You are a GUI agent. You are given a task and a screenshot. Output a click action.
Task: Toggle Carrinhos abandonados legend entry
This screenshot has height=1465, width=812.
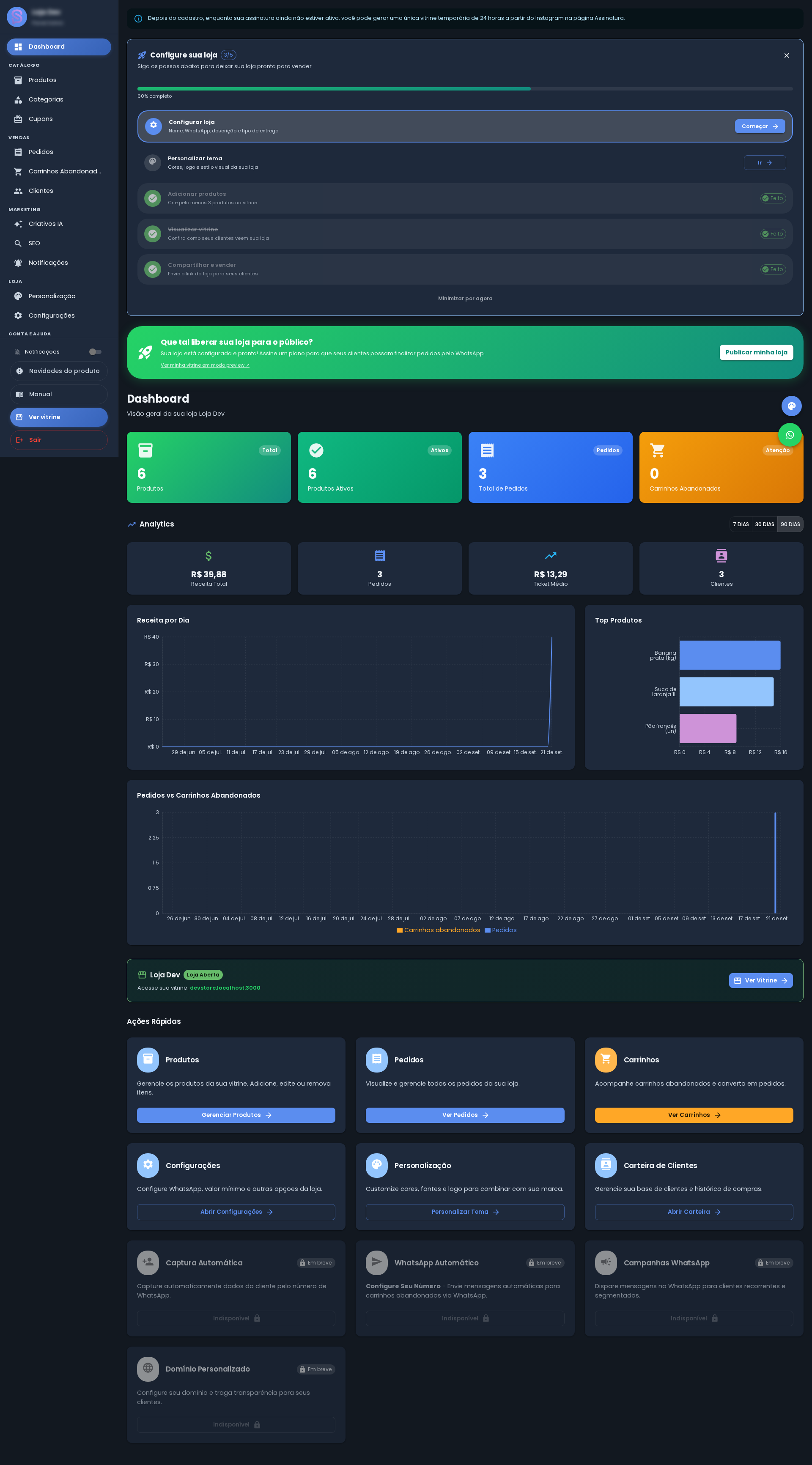click(438, 930)
